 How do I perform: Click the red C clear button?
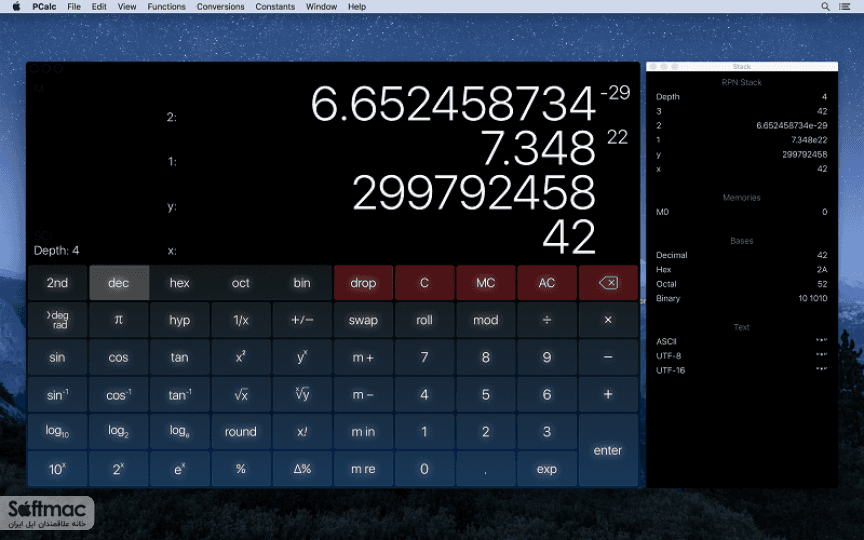(424, 283)
